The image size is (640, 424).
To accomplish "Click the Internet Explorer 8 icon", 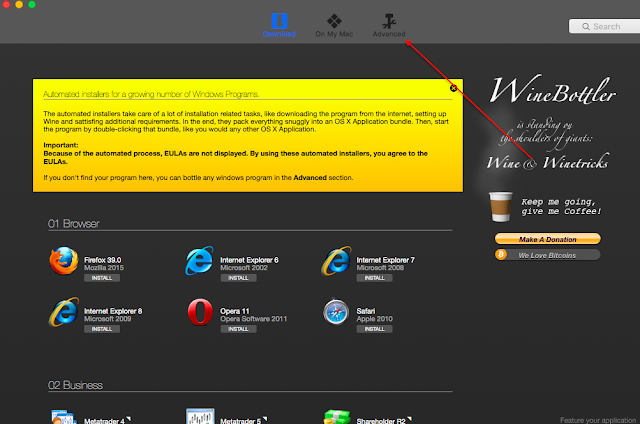I will (64, 312).
